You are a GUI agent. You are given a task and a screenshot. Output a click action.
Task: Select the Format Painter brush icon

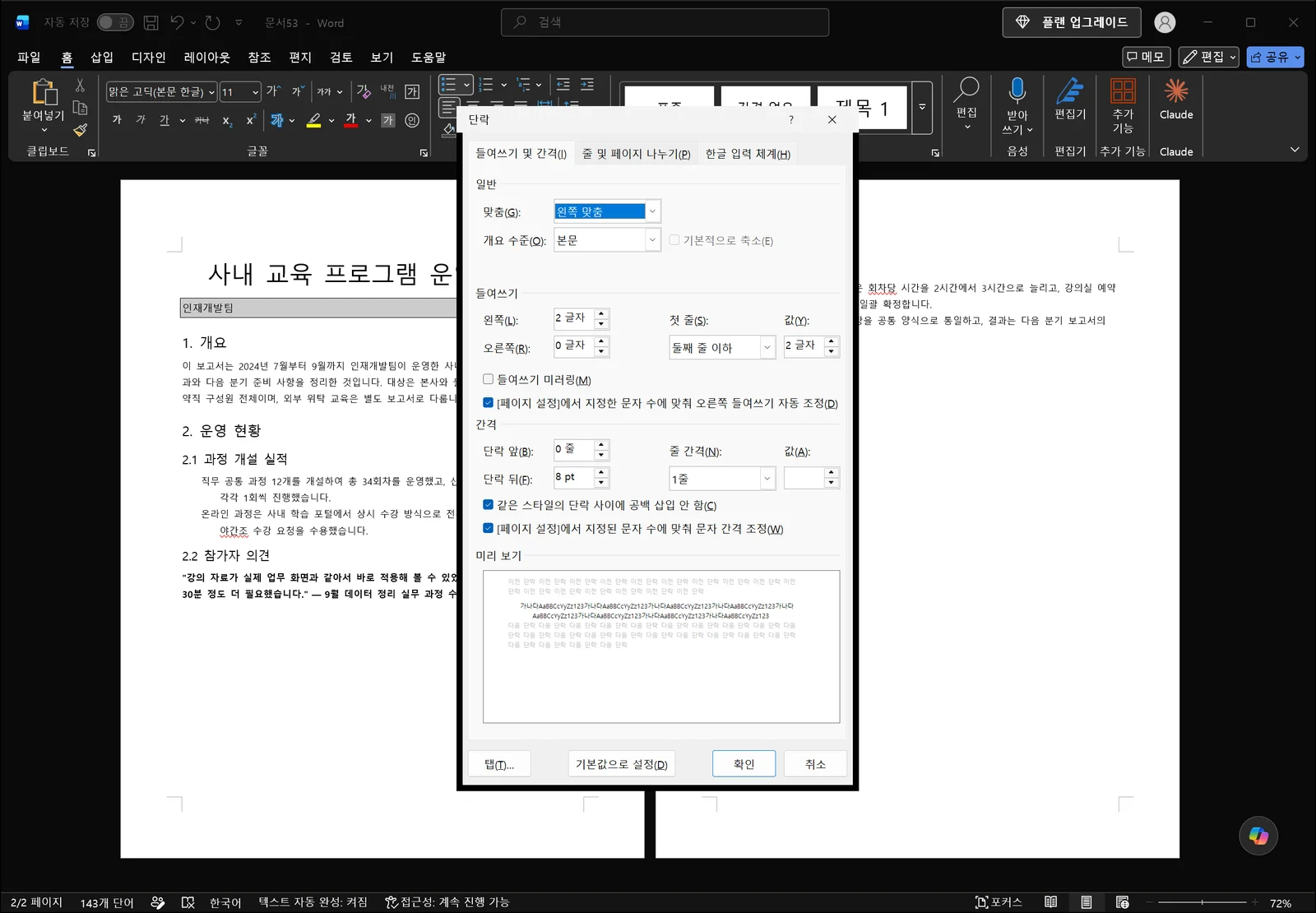(80, 129)
